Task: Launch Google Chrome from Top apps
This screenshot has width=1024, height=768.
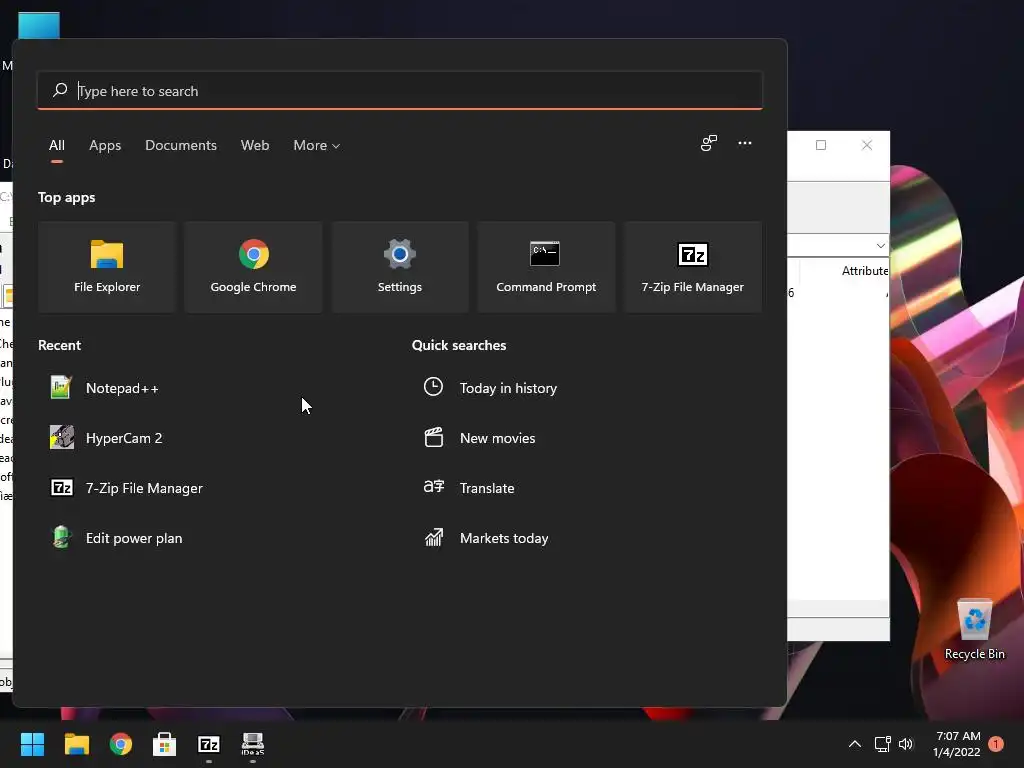Action: (253, 266)
